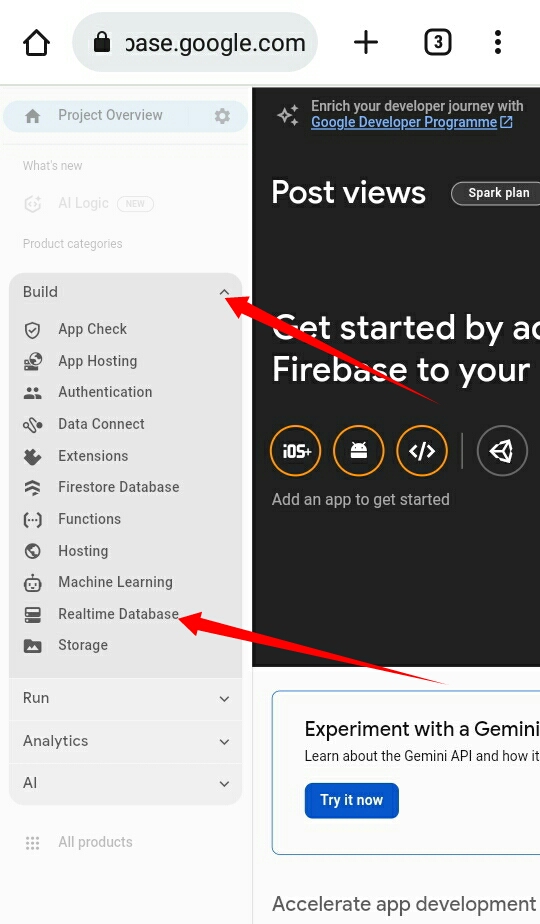Viewport: 540px width, 924px height.
Task: Expand the Run category
Action: pos(126,698)
